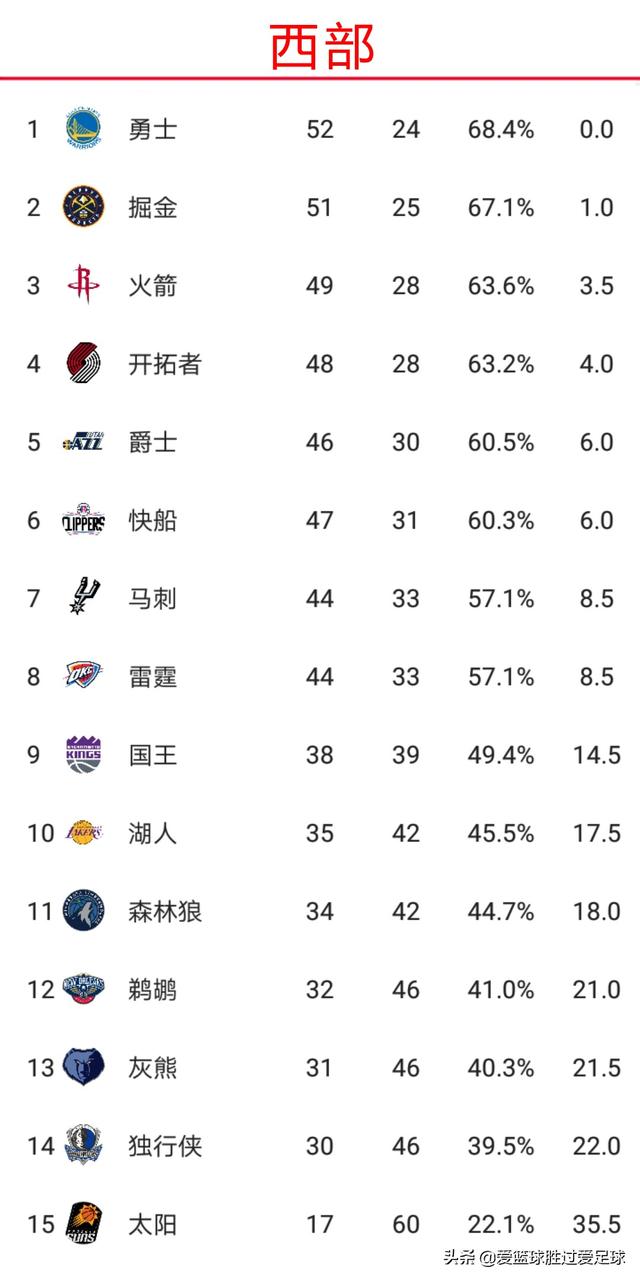Click the Clippers team logo

pyautogui.click(x=84, y=520)
